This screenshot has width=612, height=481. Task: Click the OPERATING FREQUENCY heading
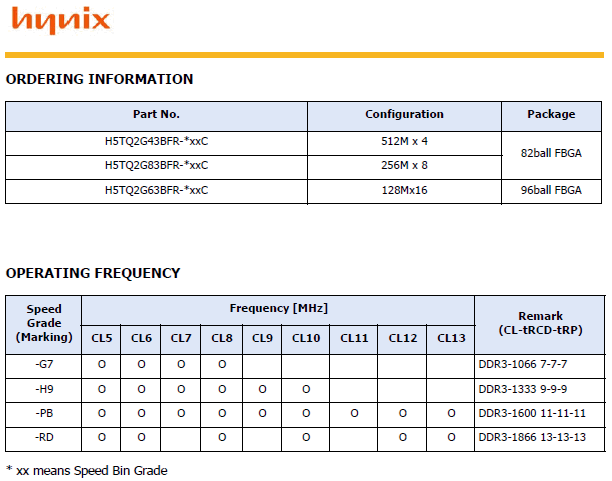[93, 273]
